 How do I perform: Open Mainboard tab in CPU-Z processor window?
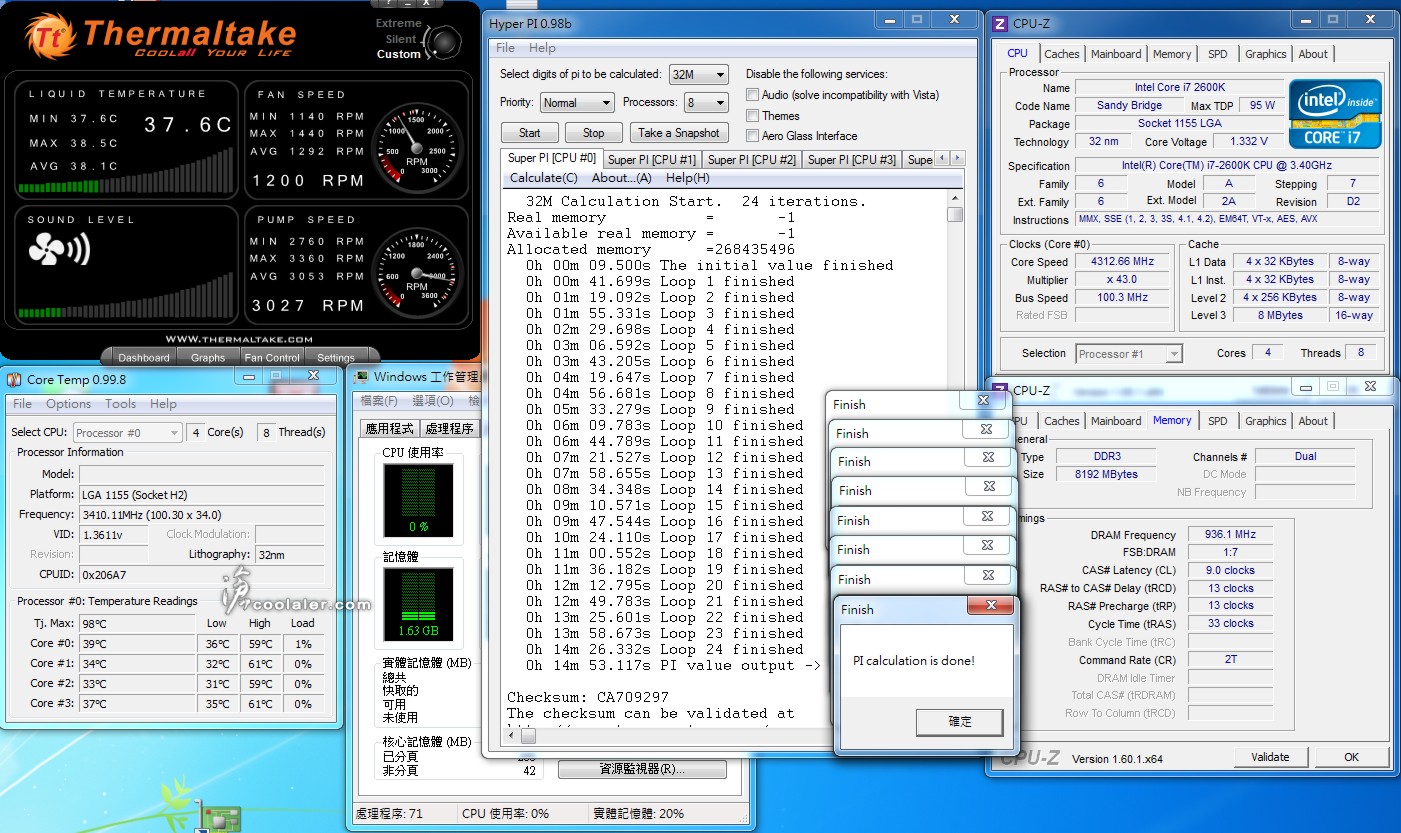pos(1116,54)
